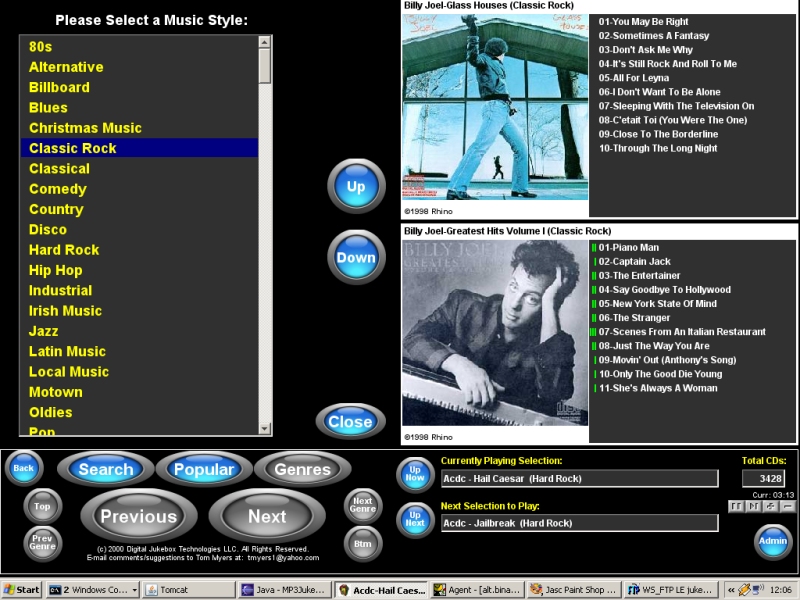Queue song 01-Piano Man

point(629,247)
